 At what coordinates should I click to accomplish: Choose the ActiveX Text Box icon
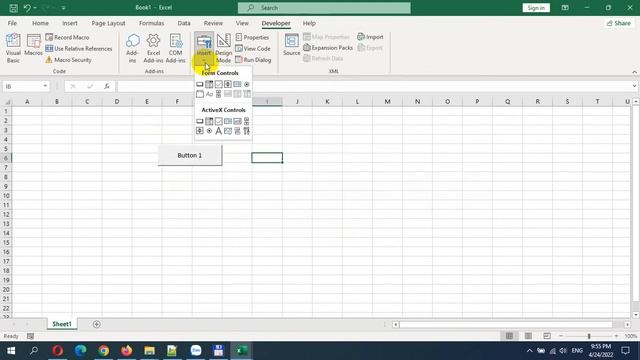pyautogui.click(x=237, y=121)
